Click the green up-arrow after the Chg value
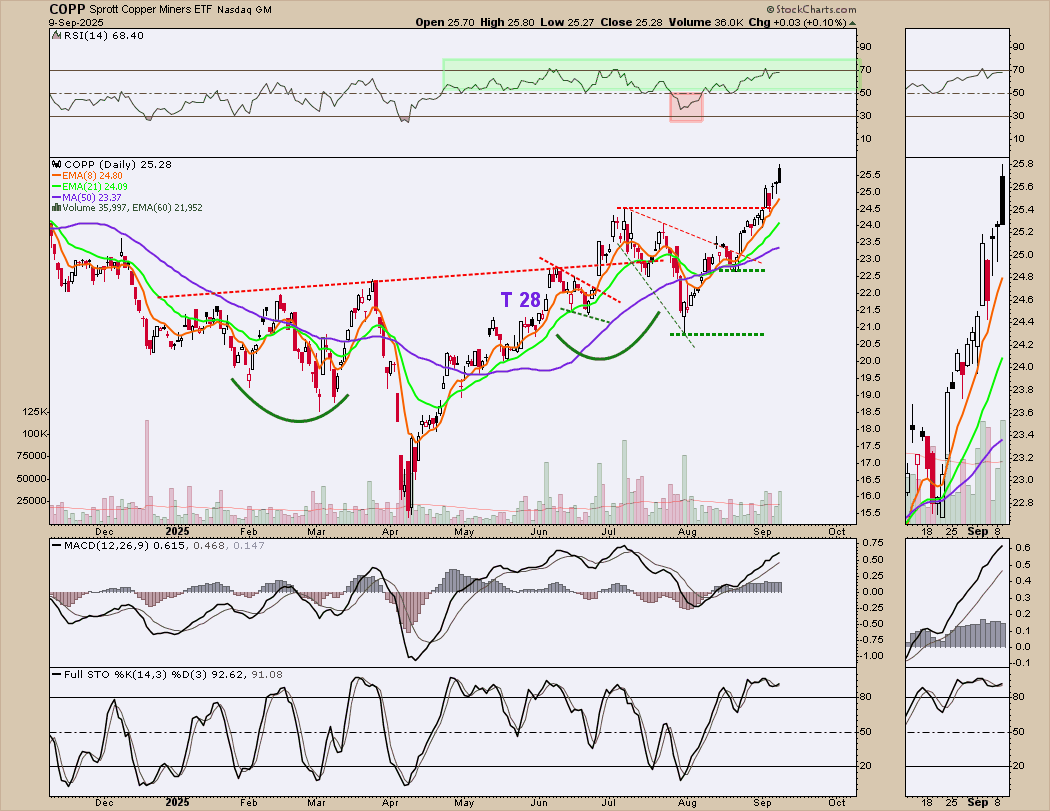 (x=852, y=22)
